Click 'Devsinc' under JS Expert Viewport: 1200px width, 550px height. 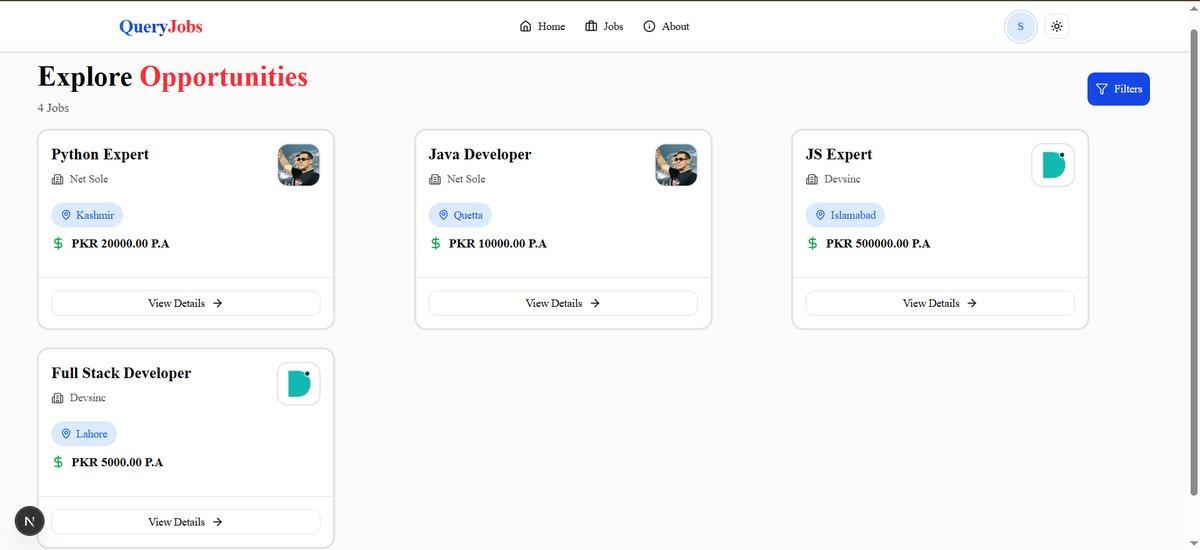click(x=842, y=179)
